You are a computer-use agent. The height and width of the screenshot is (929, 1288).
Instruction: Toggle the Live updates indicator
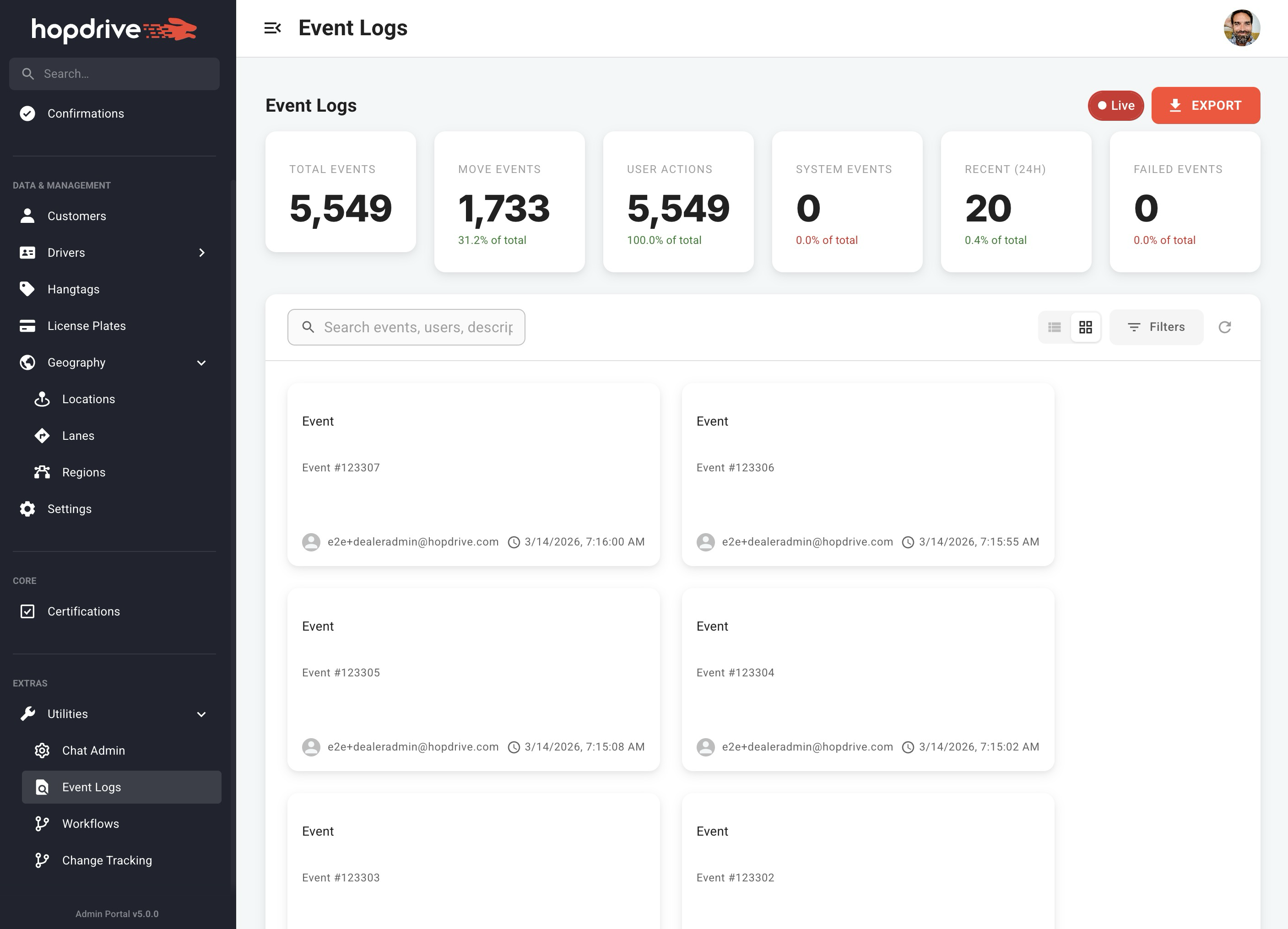click(1115, 106)
